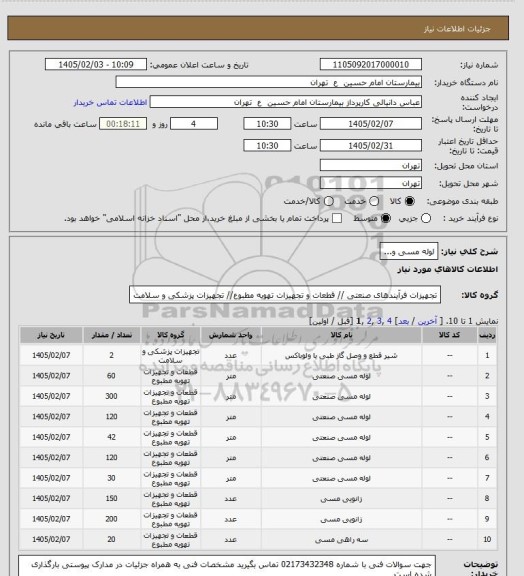Click the request creator field عباس دانیالی

286,102
